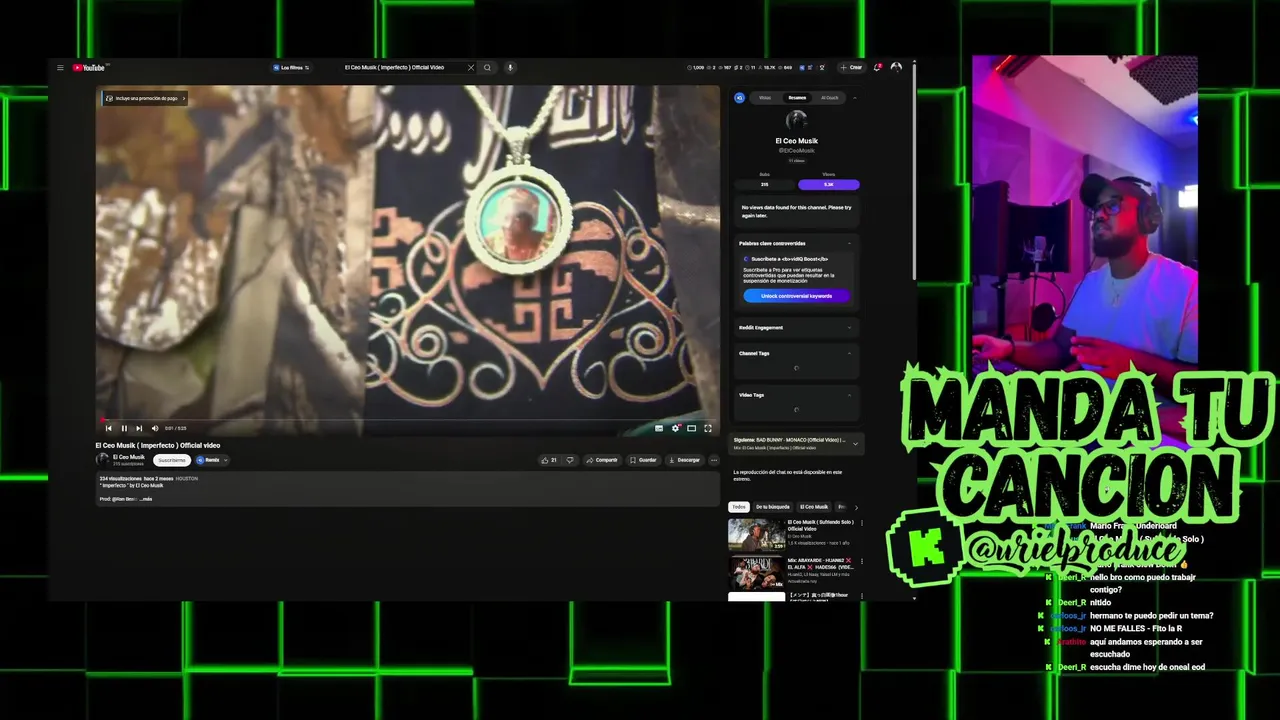The image size is (1280, 720).
Task: Open options for the Sufriendo Solo video
Action: (x=862, y=523)
